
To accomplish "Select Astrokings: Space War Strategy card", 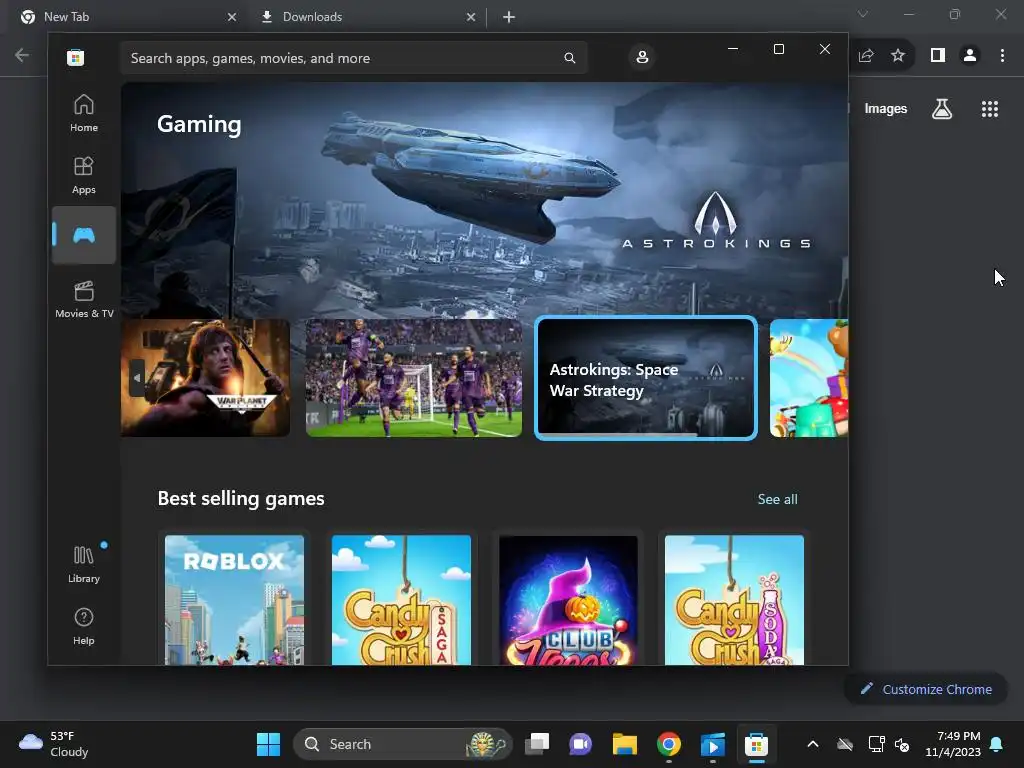I will [646, 377].
